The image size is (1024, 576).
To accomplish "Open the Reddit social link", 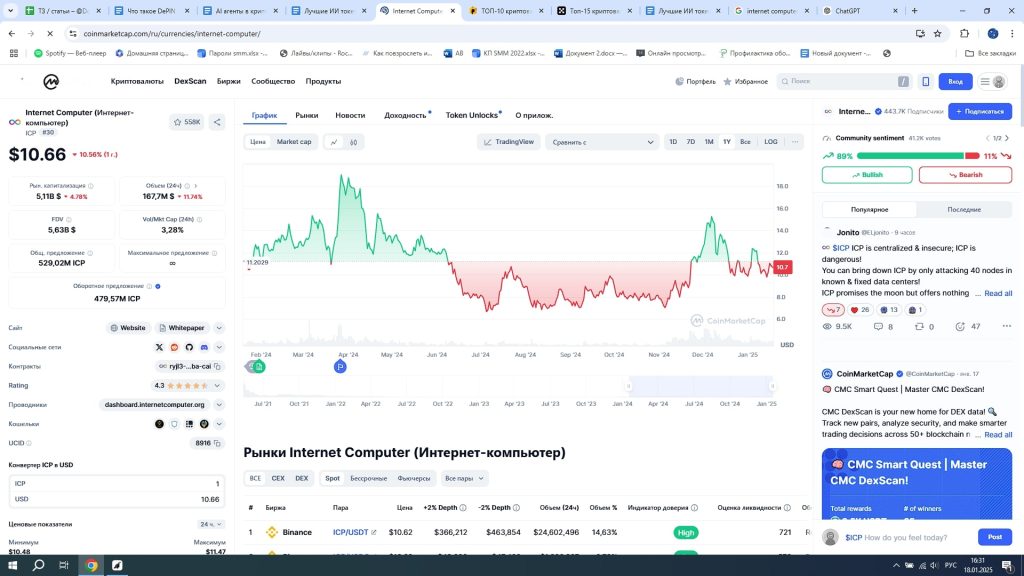I will tap(174, 347).
